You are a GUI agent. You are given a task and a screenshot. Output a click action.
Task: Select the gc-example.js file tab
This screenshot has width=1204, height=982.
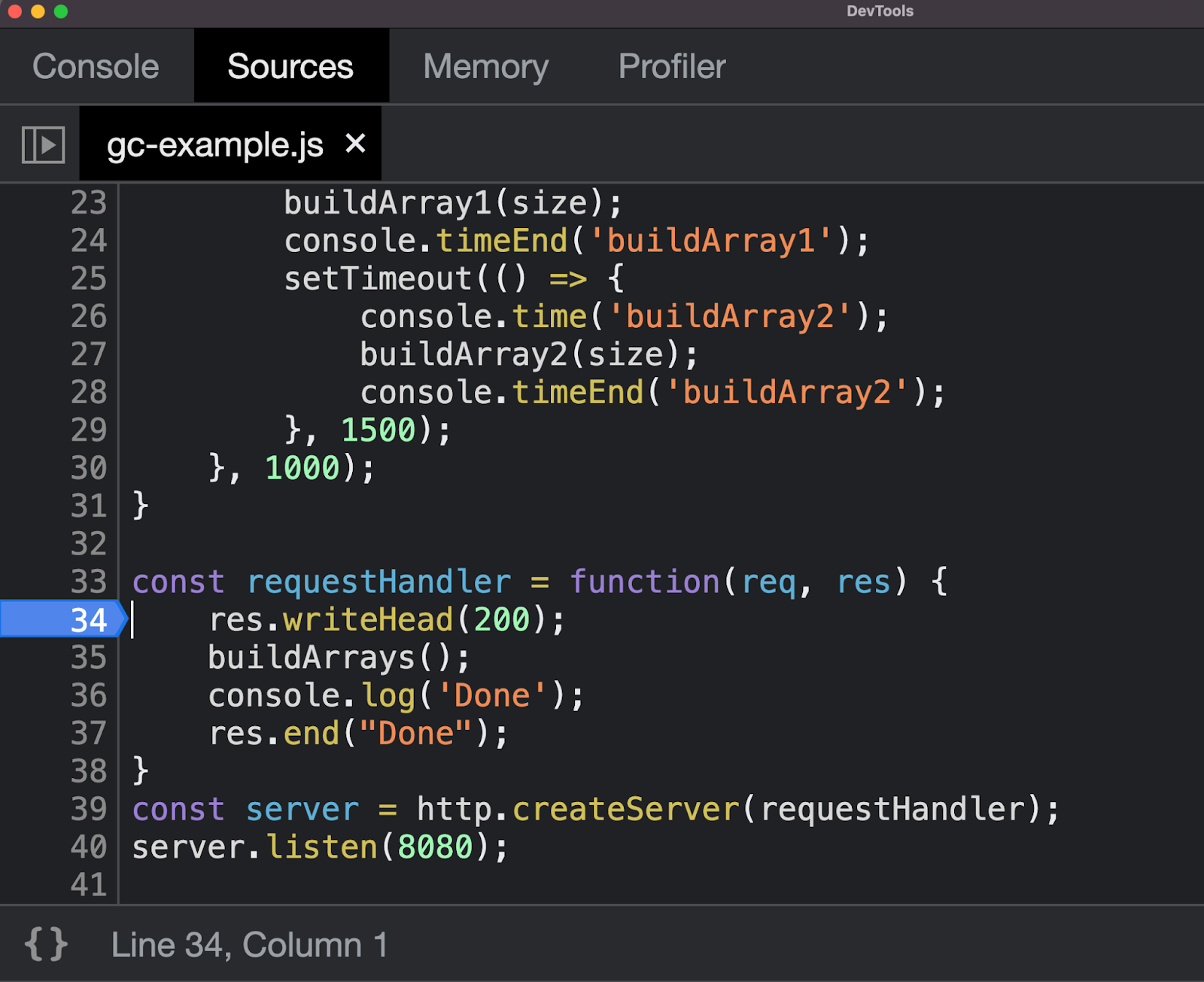(214, 144)
